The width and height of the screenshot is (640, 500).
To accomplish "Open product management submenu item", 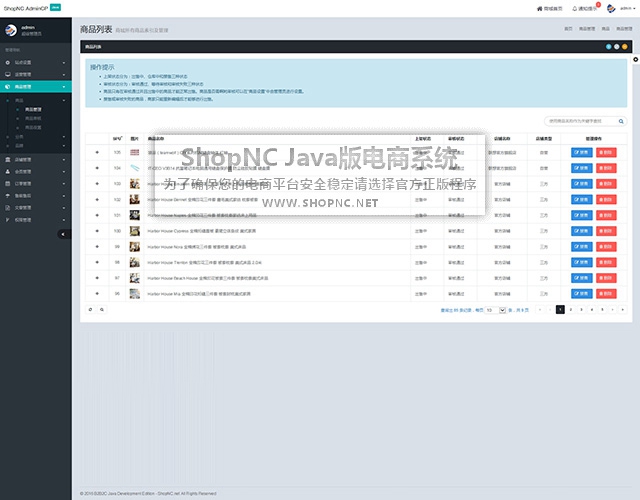I will tap(33, 109).
